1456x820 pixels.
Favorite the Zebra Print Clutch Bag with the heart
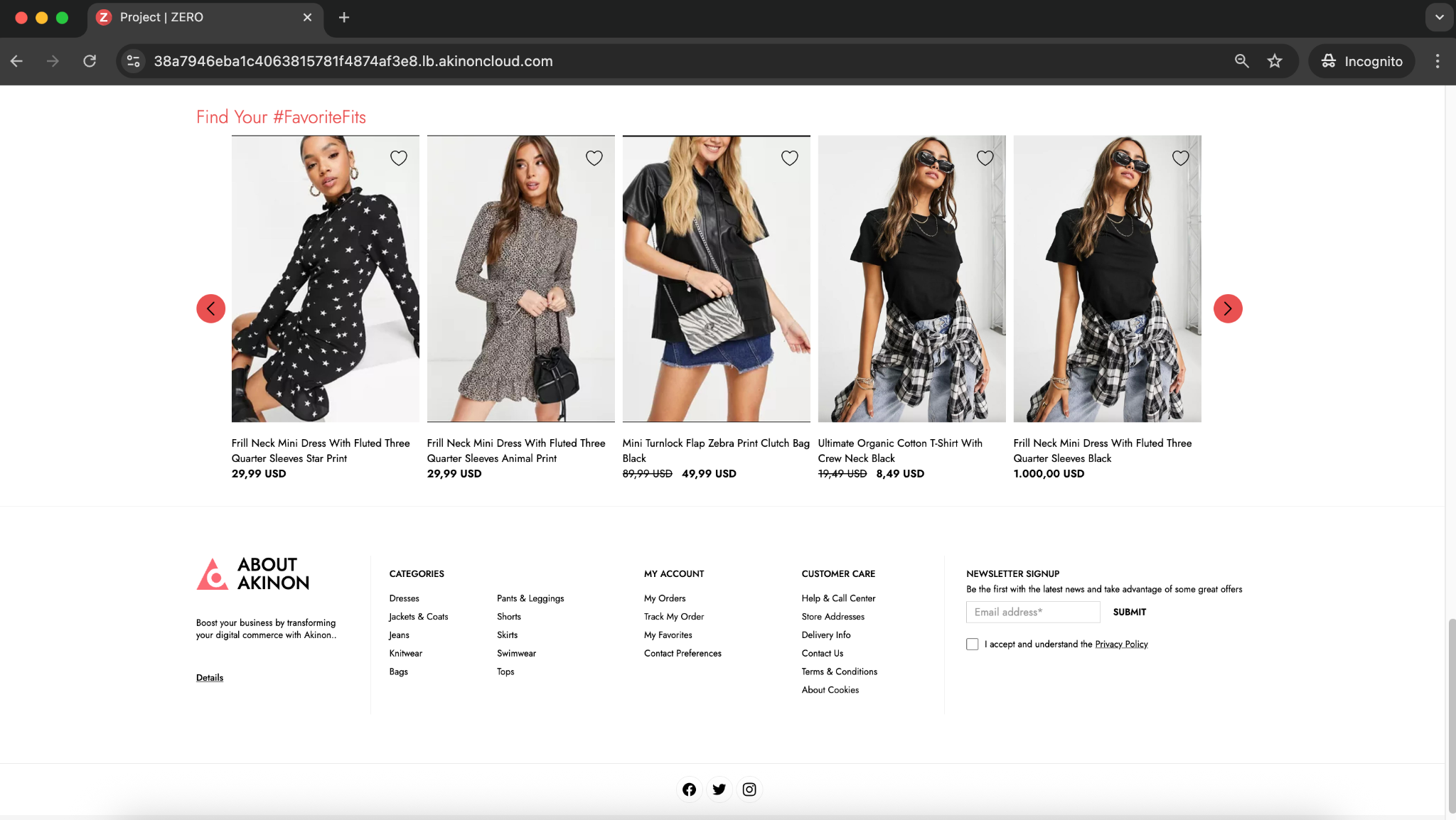click(790, 158)
